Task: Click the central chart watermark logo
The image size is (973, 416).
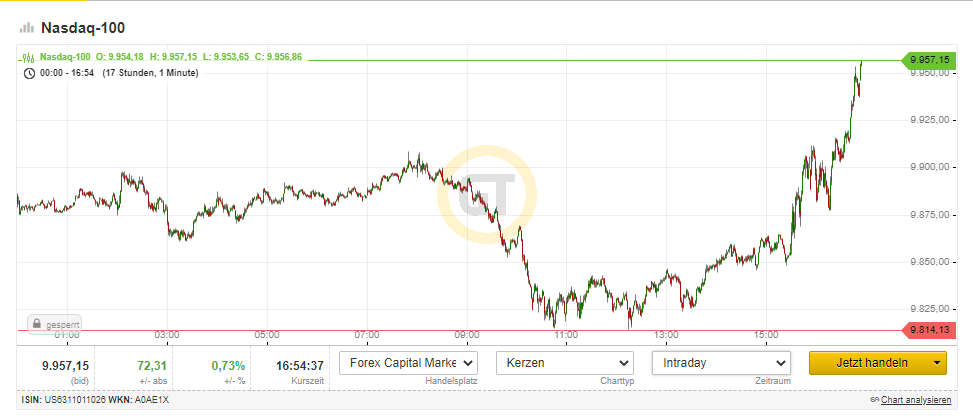Action: pyautogui.click(x=486, y=194)
